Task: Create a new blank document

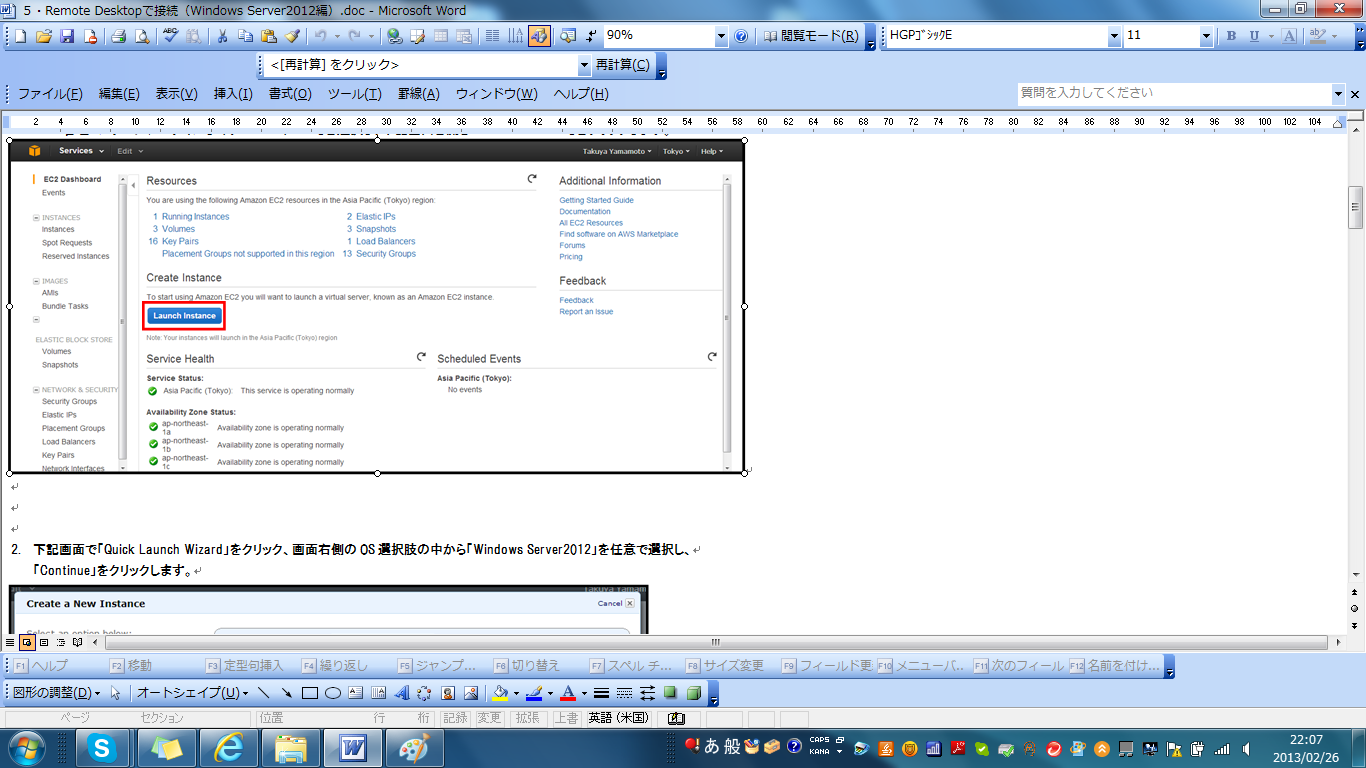Action: pos(22,36)
